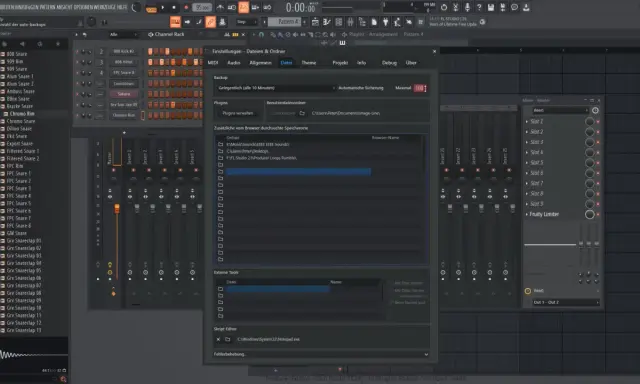Switch to the Theme settings tab
Screen dimensions: 640x384
point(309,63)
